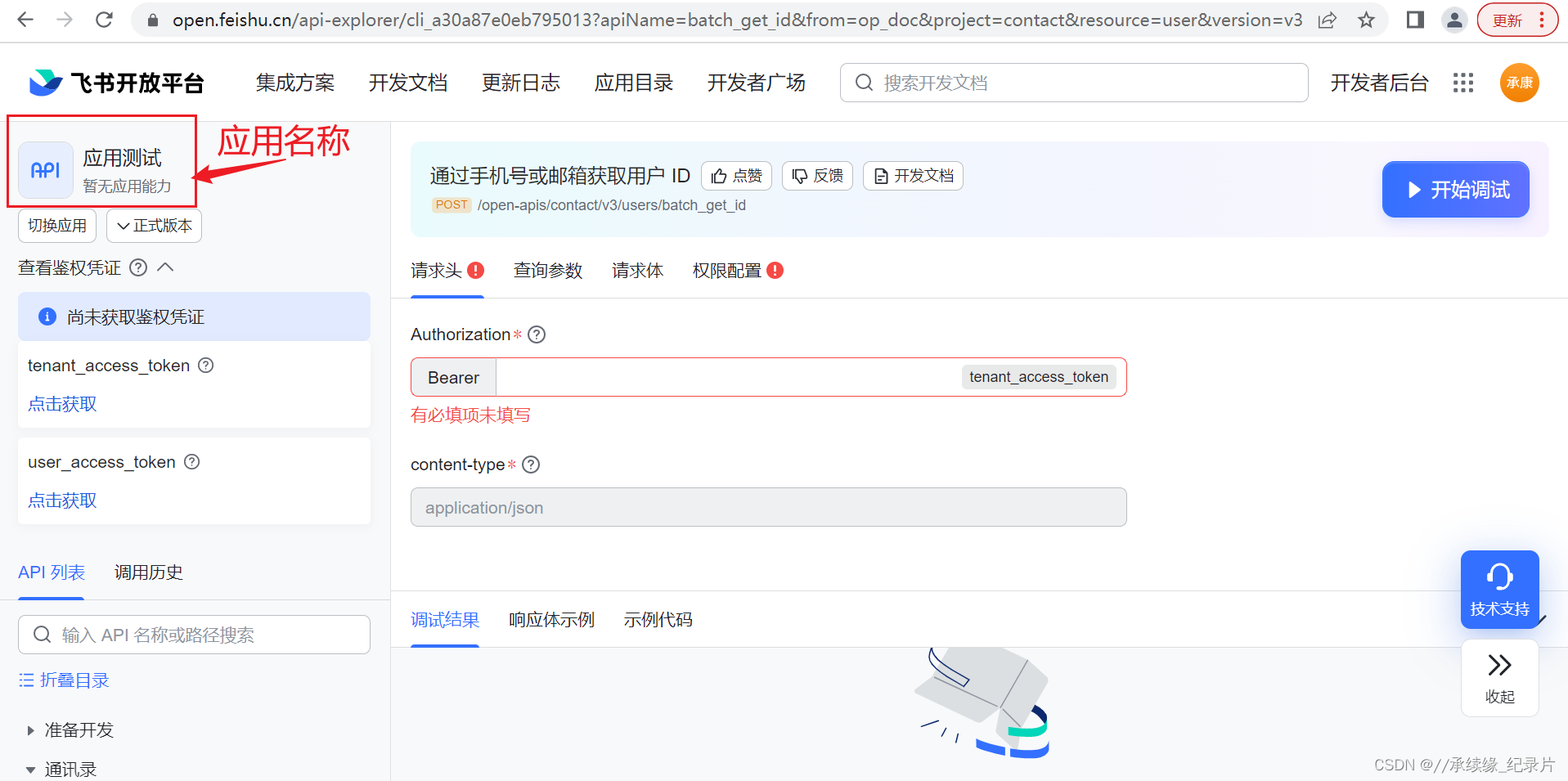
Task: Click 点击获取 under user_access_token
Action: (x=62, y=500)
